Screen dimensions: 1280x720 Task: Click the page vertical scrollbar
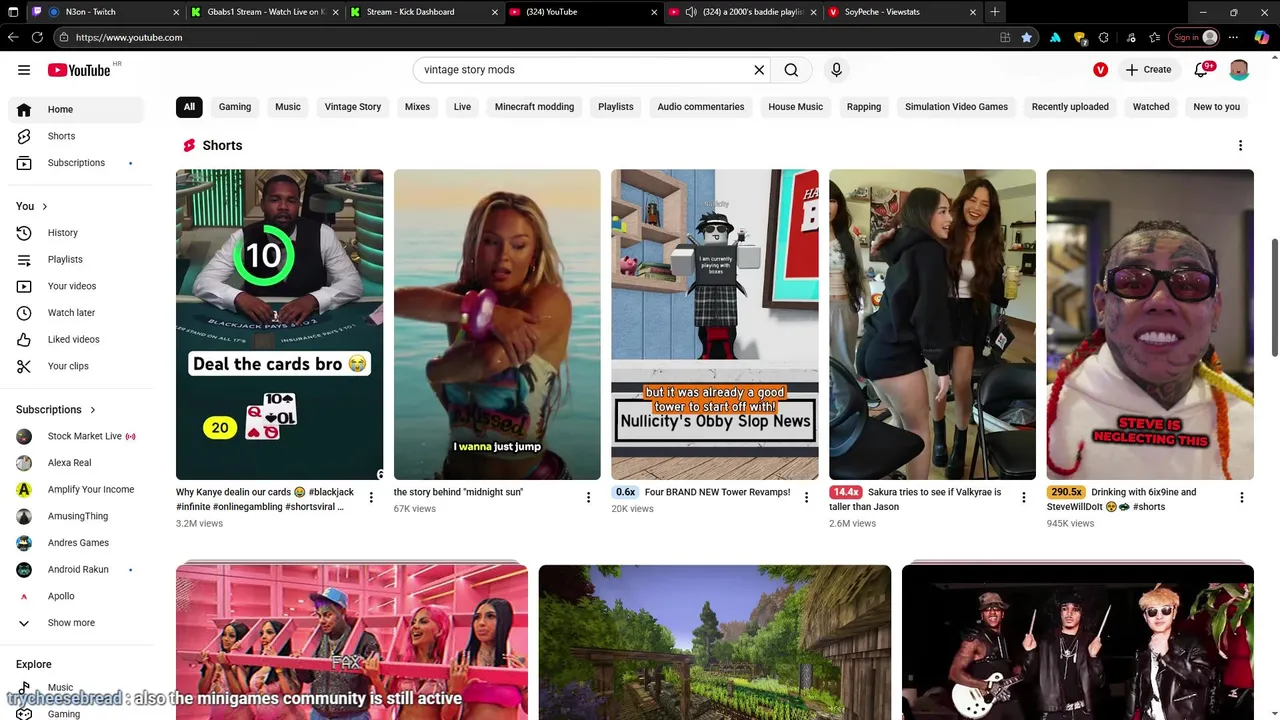(x=1274, y=297)
